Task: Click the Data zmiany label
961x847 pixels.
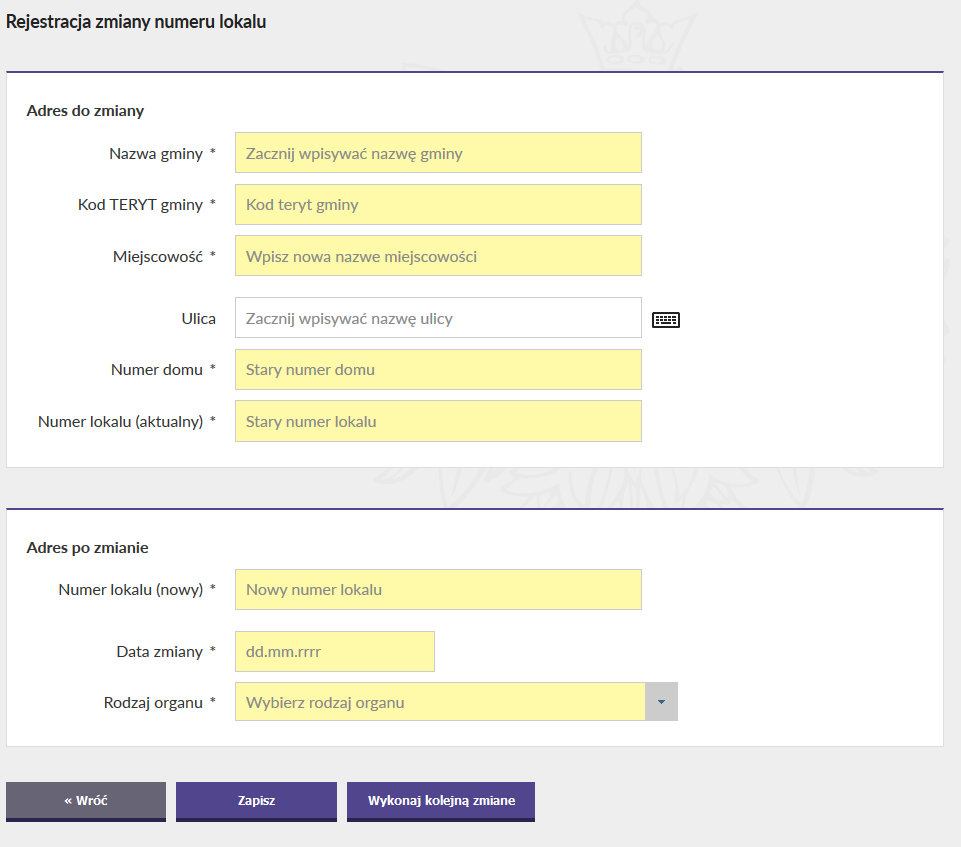Action: coord(159,651)
